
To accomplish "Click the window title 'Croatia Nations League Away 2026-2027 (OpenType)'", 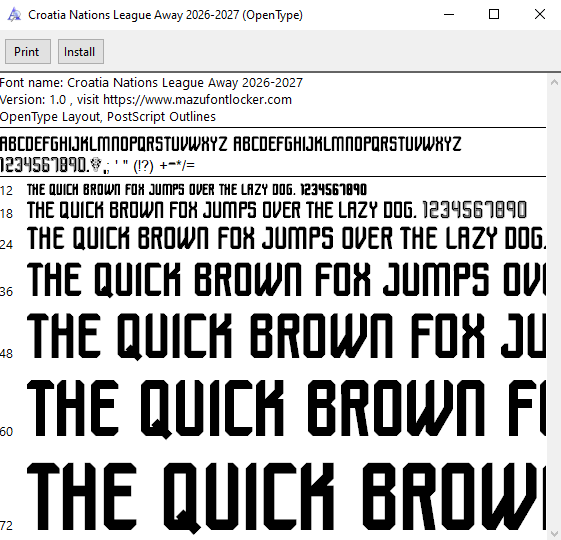I will pyautogui.click(x=165, y=15).
